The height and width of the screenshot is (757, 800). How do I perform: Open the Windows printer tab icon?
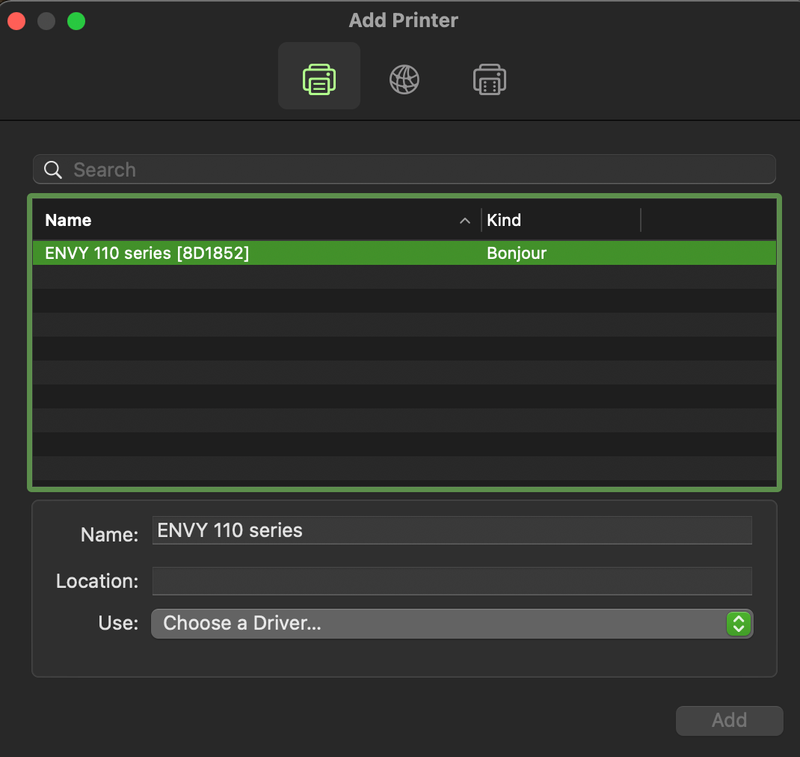(x=489, y=79)
